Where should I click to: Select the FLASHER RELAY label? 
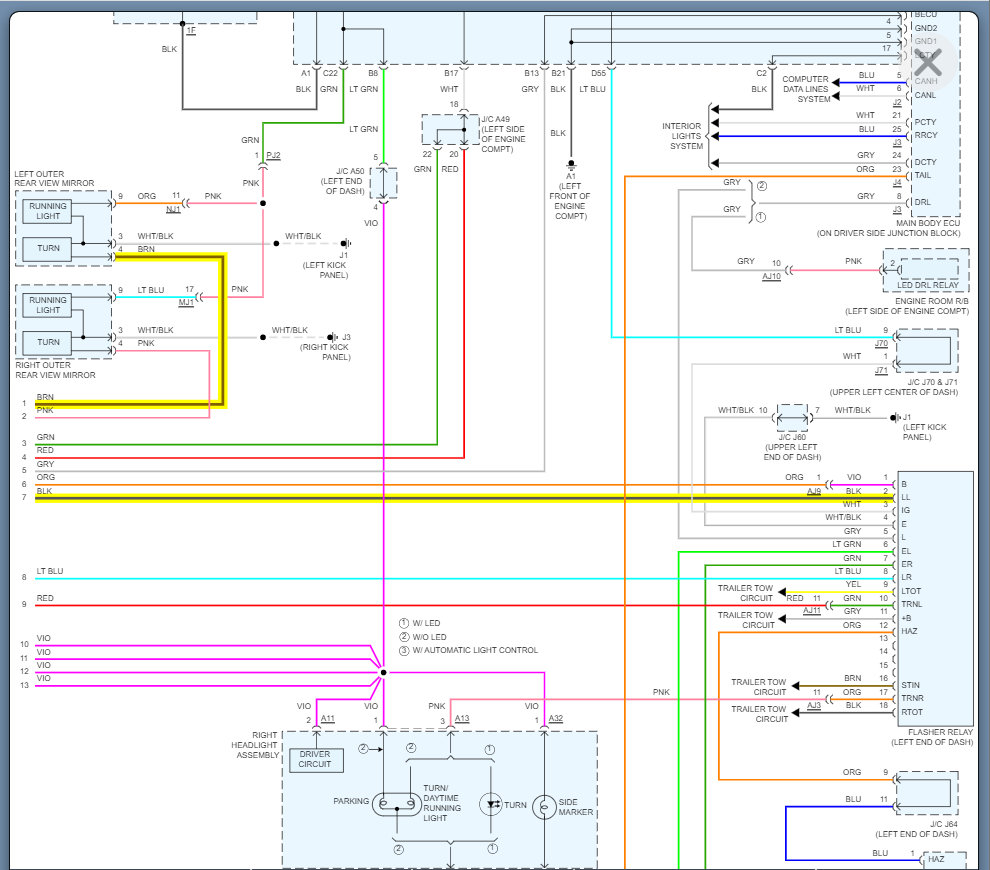(940, 732)
